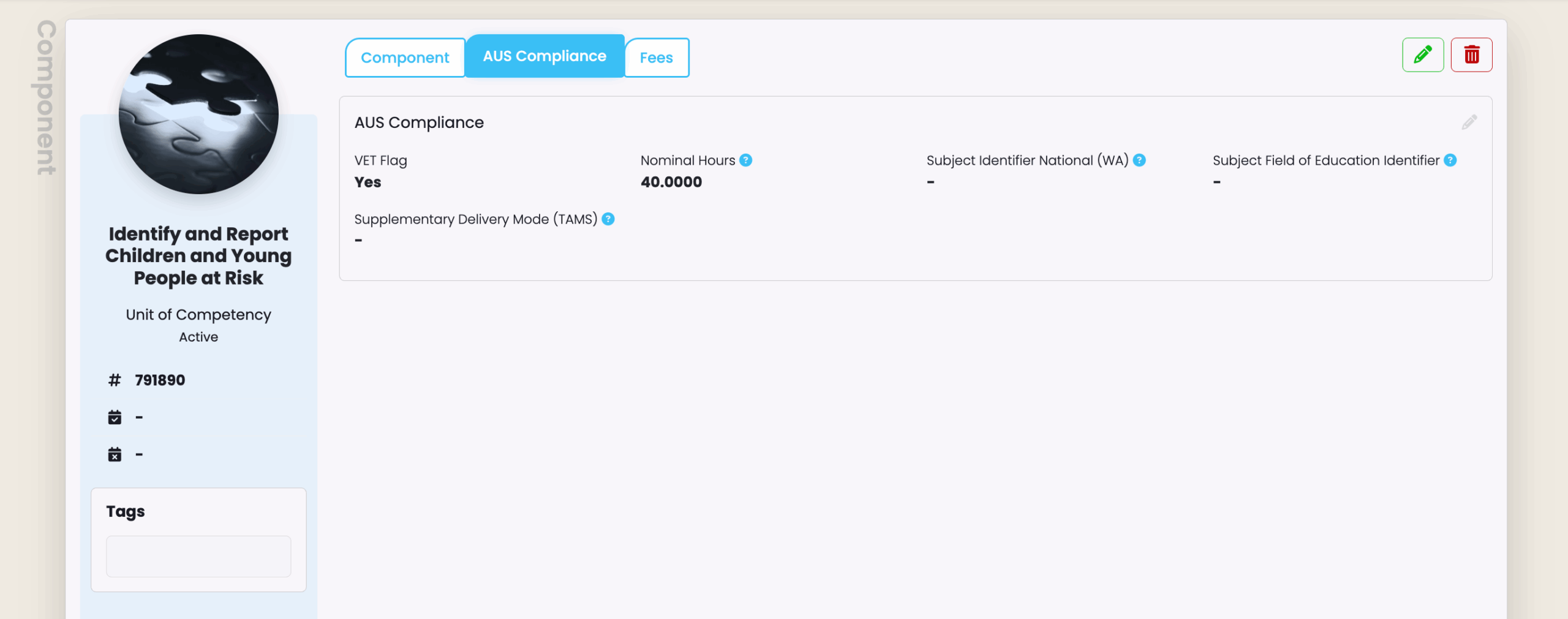This screenshot has height=619, width=1568.
Task: Click the VET Flag label
Action: click(x=380, y=160)
